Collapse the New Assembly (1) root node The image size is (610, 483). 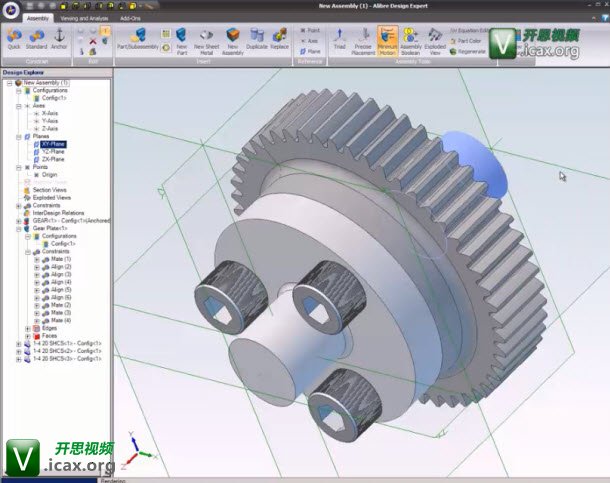click(x=10, y=83)
